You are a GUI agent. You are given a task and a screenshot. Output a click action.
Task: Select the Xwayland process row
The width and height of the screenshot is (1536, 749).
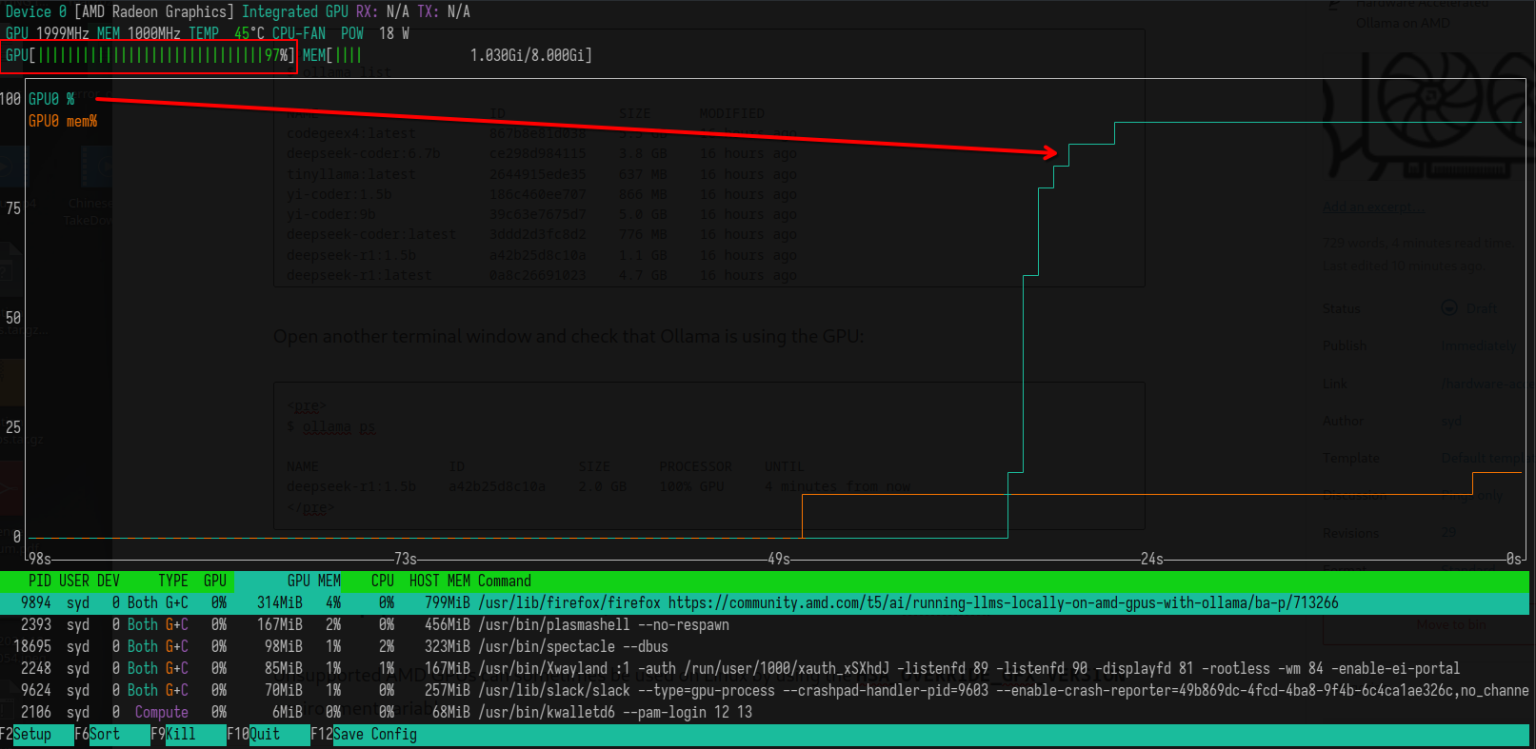pyautogui.click(x=700, y=669)
